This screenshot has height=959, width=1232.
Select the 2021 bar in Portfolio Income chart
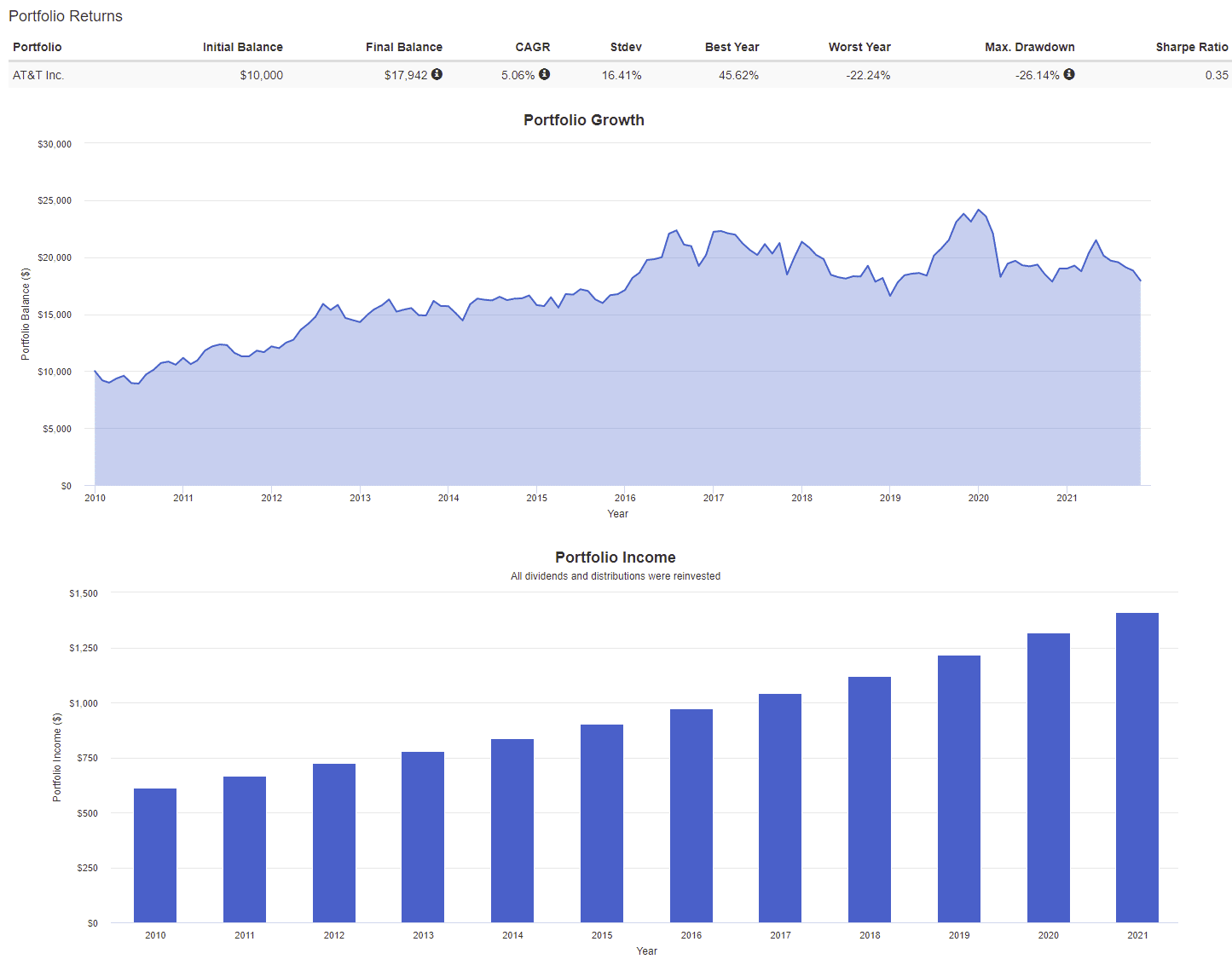click(1137, 767)
